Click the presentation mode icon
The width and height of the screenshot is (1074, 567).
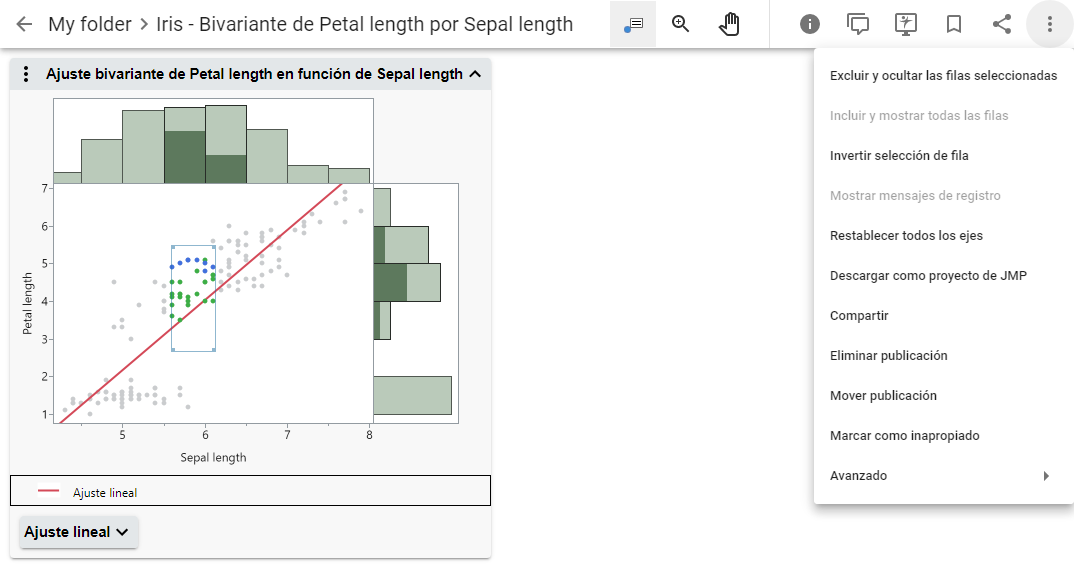pos(906,24)
